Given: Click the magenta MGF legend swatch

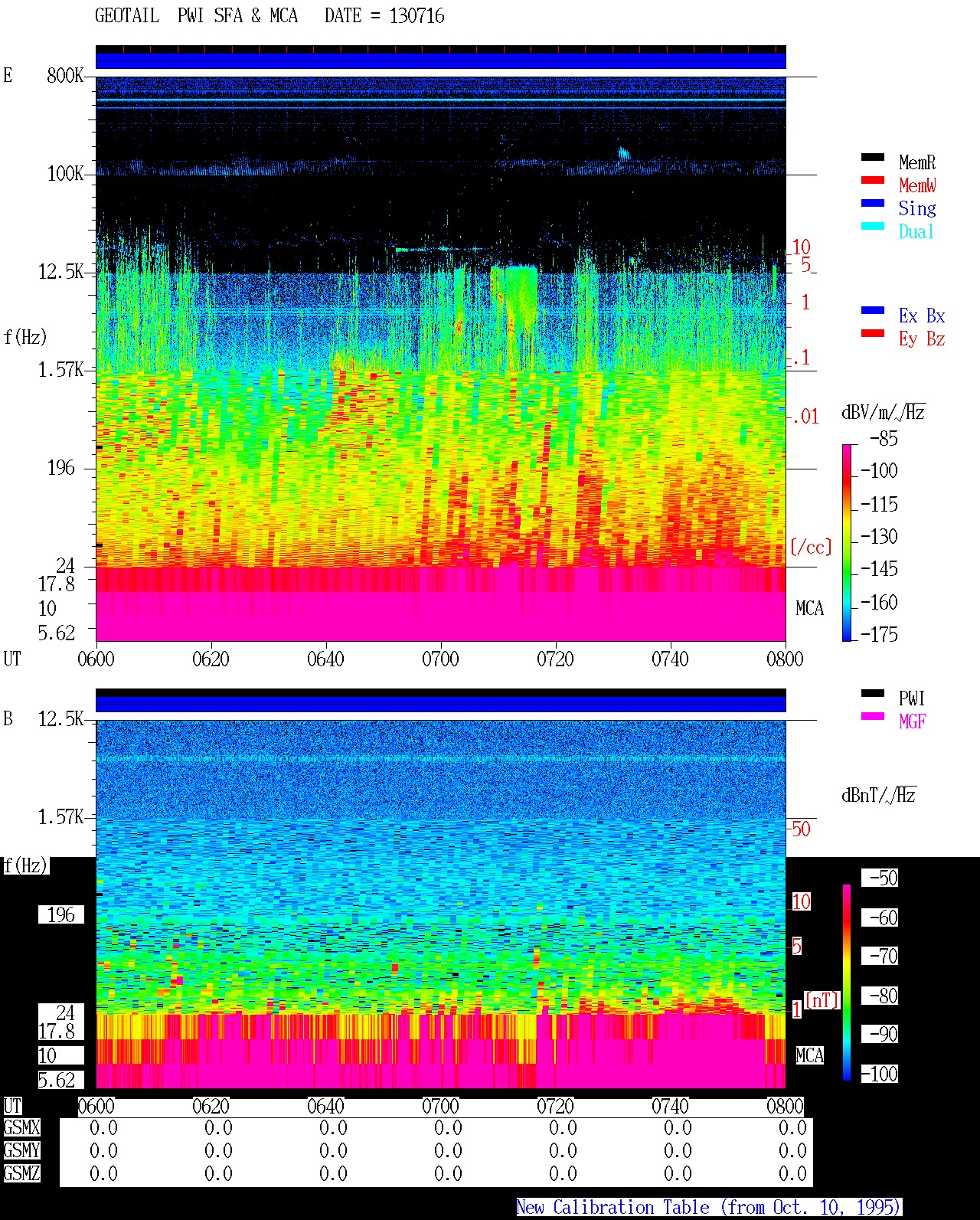Looking at the screenshot, I should click(872, 716).
